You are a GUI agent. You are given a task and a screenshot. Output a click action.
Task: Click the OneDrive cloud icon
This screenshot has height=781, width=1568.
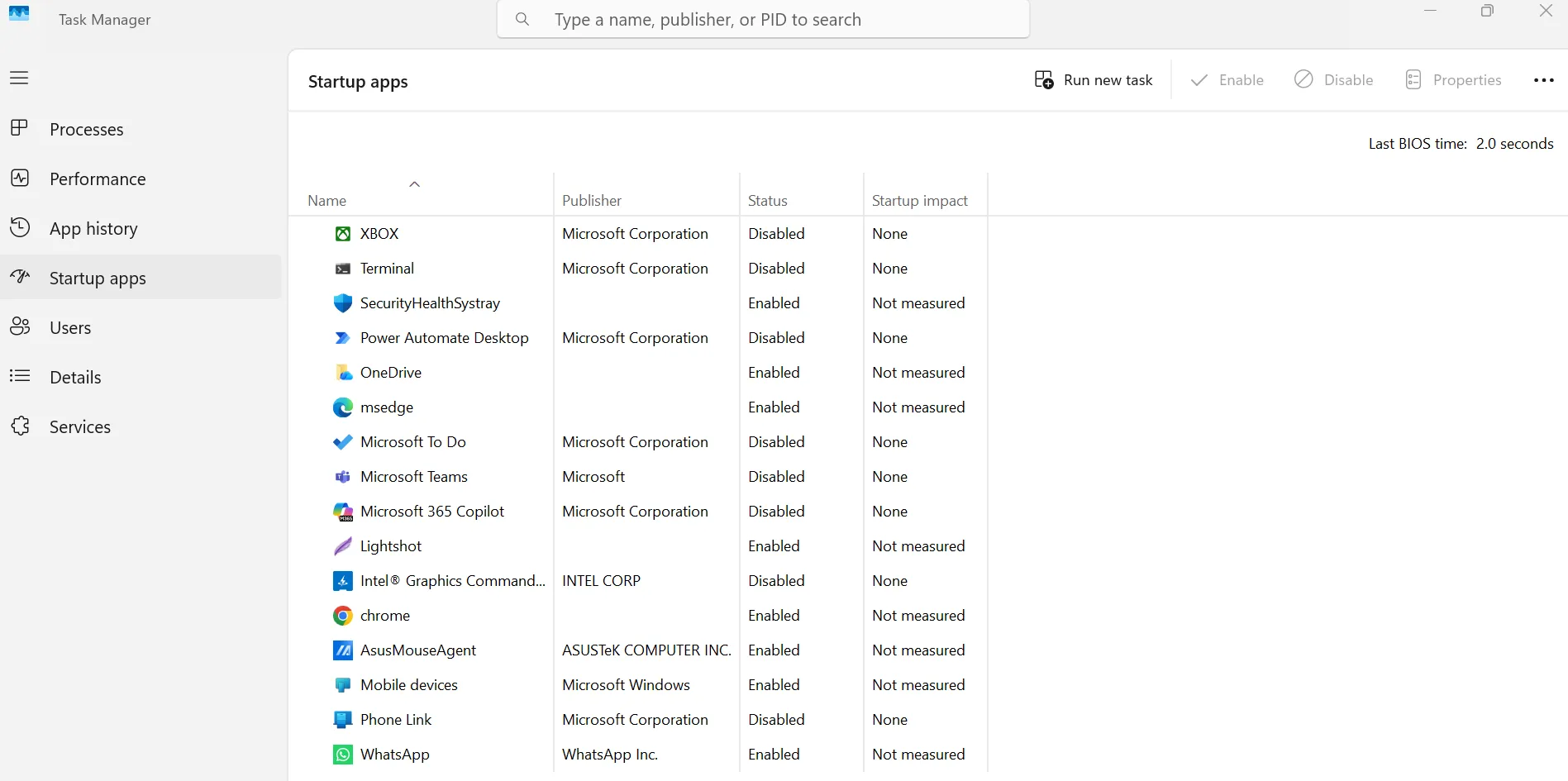tap(343, 373)
